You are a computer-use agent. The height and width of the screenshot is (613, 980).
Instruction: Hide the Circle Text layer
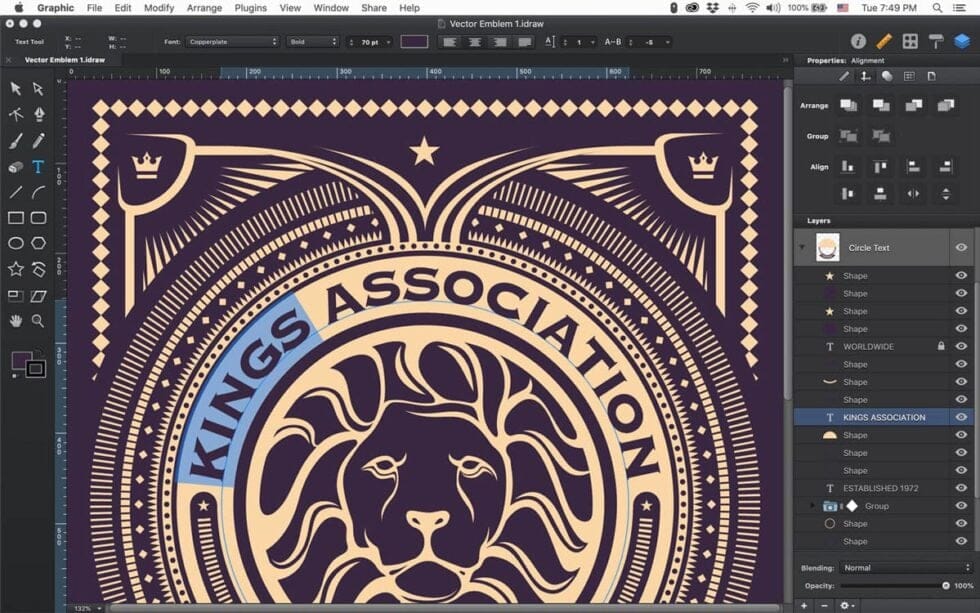click(x=962, y=247)
